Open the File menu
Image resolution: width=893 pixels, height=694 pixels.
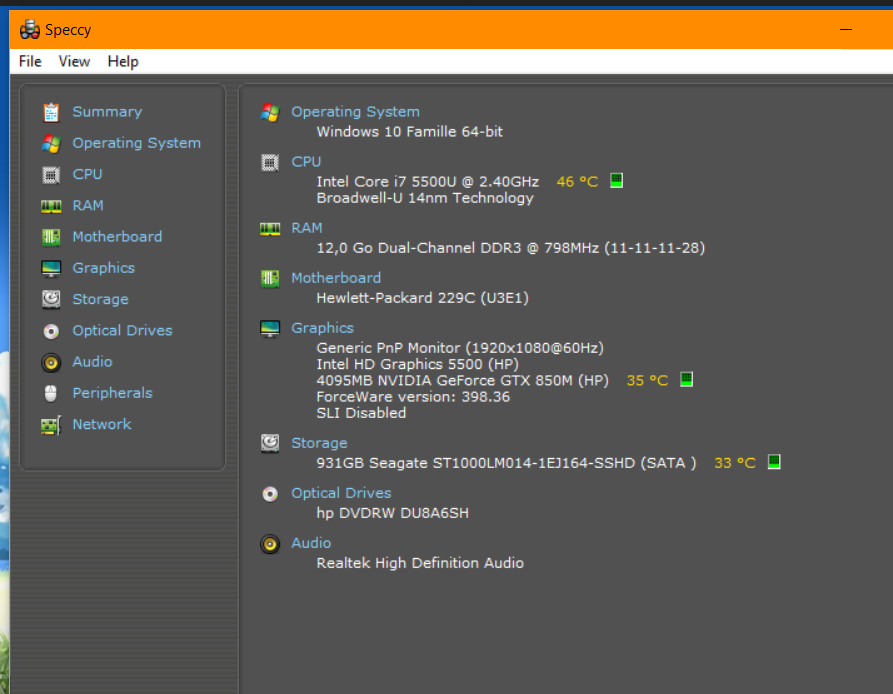pos(30,61)
